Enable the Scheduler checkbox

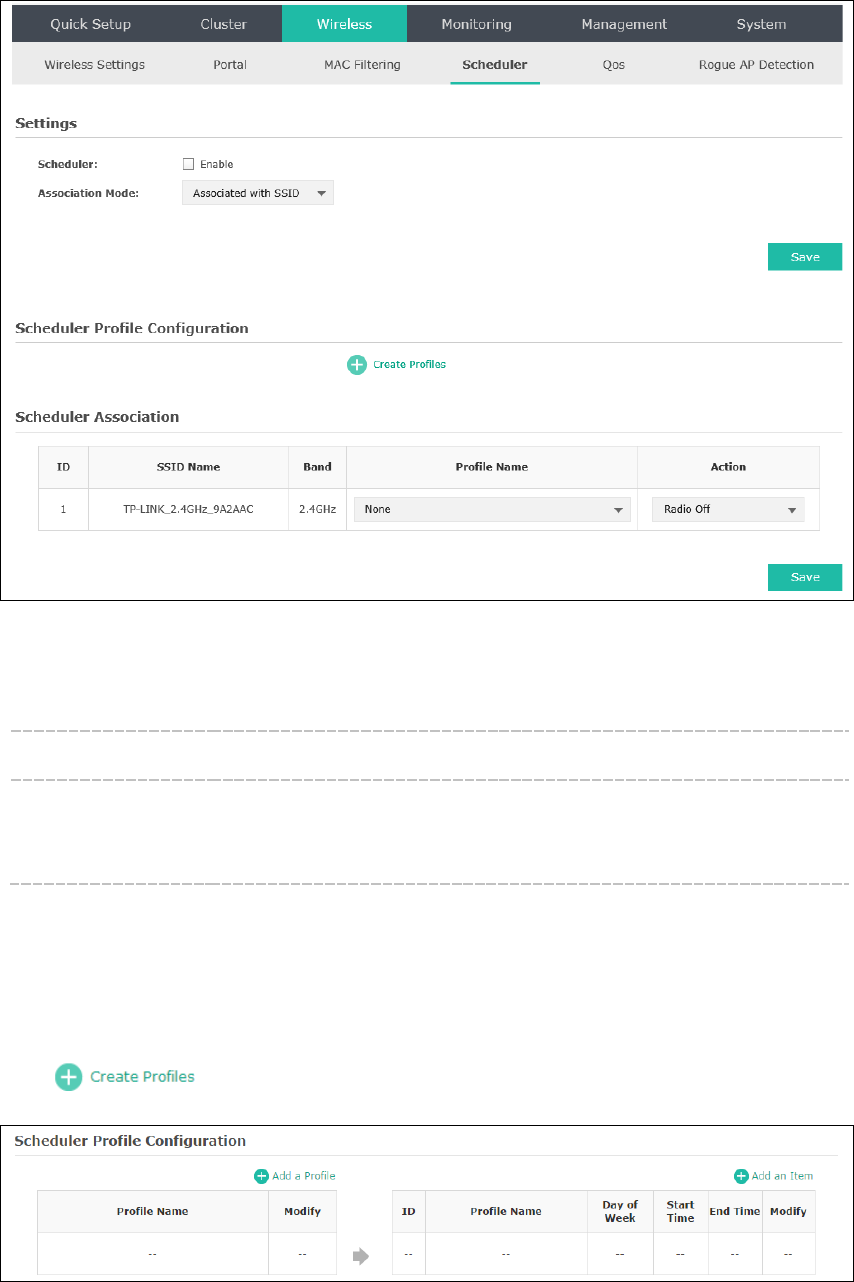tap(188, 164)
